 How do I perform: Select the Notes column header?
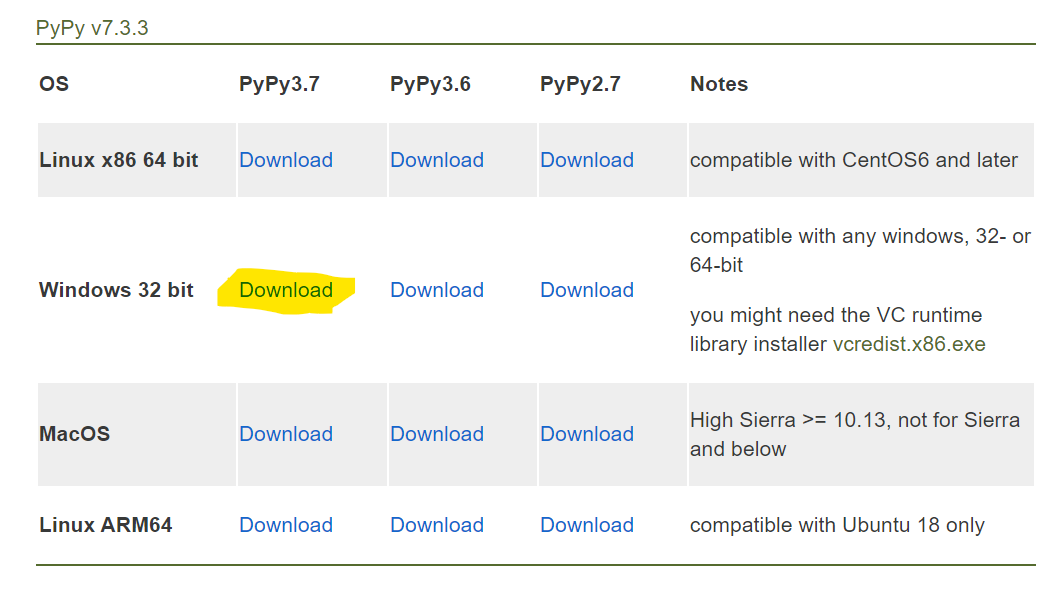click(x=719, y=84)
